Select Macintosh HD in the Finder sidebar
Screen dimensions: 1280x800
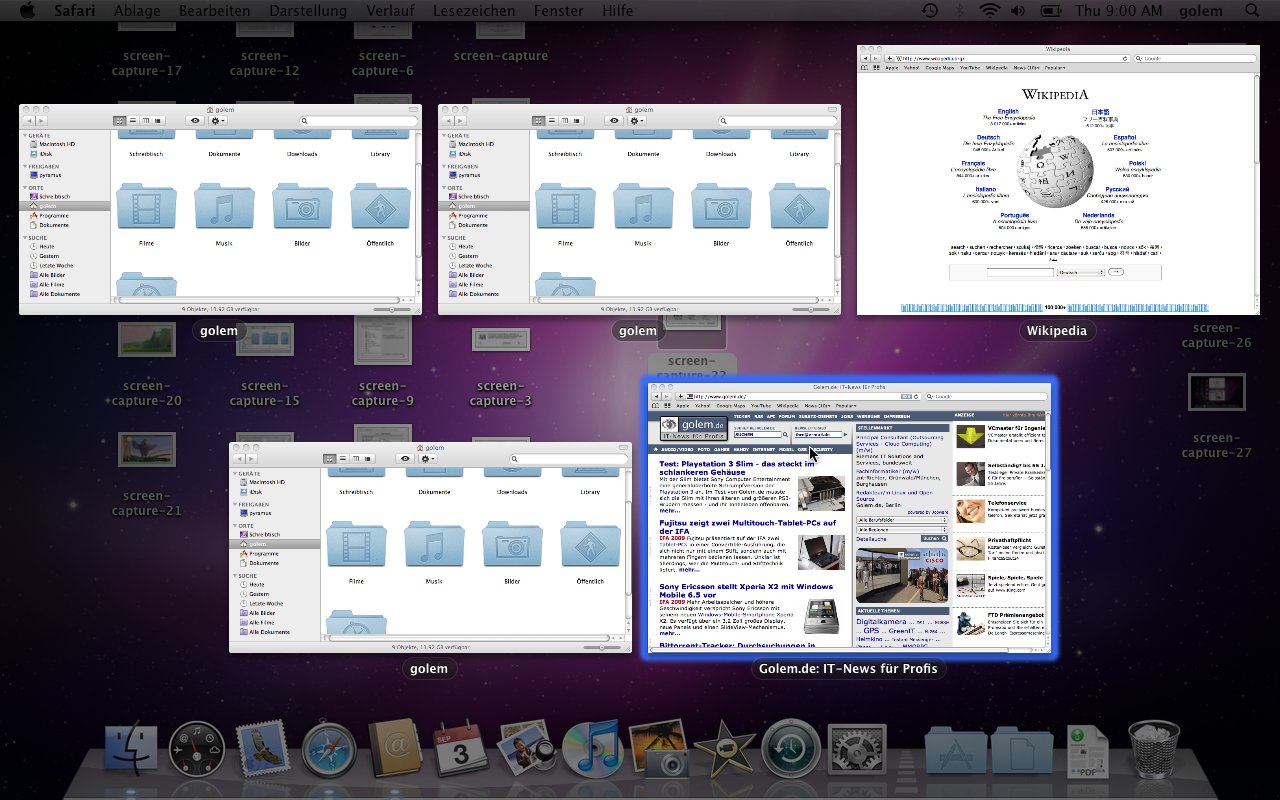click(267, 482)
